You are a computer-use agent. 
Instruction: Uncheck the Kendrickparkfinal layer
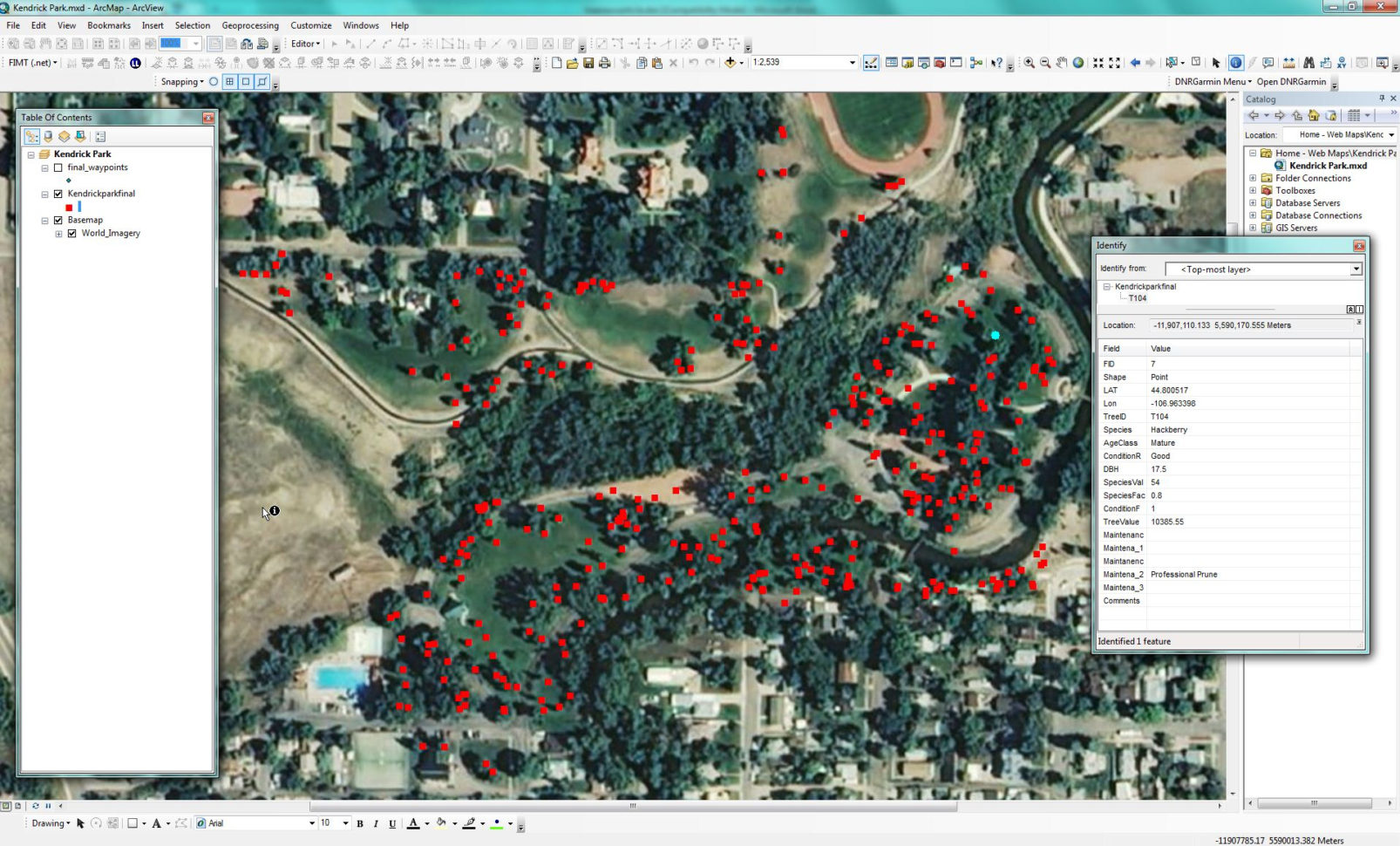pyautogui.click(x=58, y=194)
